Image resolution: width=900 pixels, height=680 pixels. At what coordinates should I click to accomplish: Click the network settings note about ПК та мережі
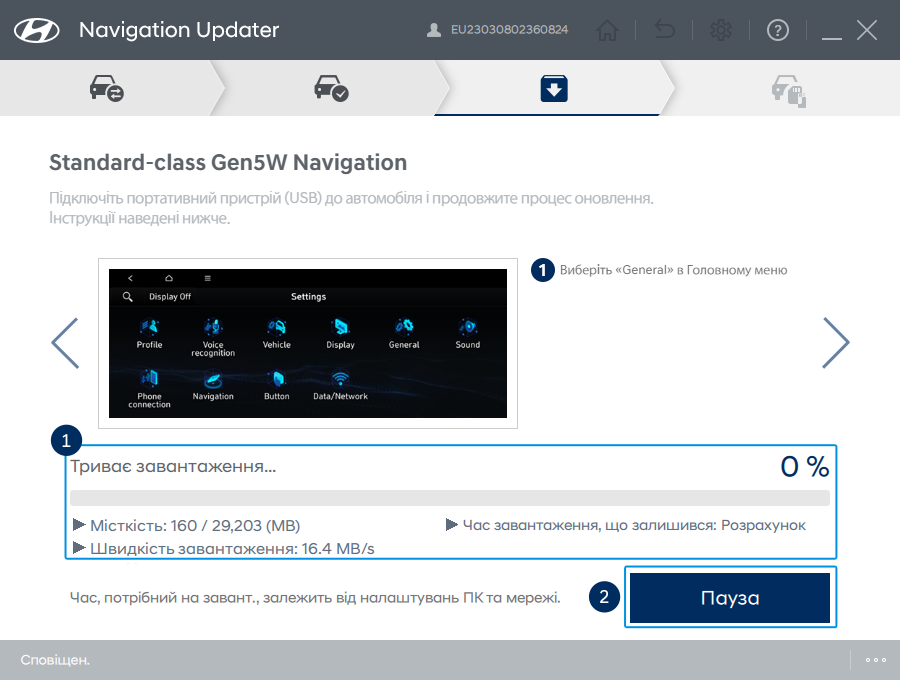315,598
